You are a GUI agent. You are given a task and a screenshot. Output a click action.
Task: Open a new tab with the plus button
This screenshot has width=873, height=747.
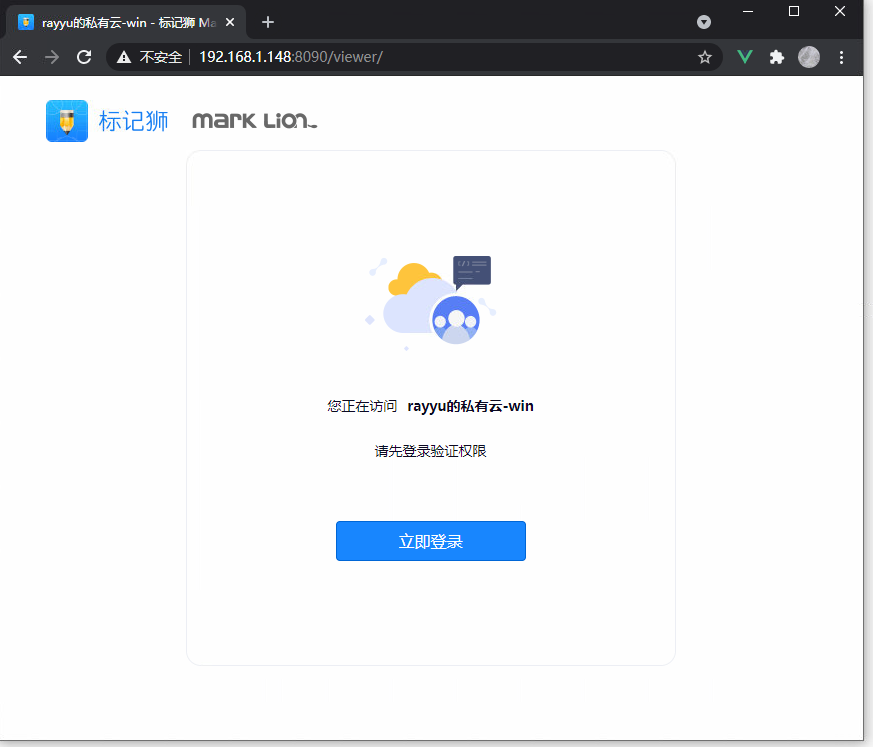[x=268, y=22]
